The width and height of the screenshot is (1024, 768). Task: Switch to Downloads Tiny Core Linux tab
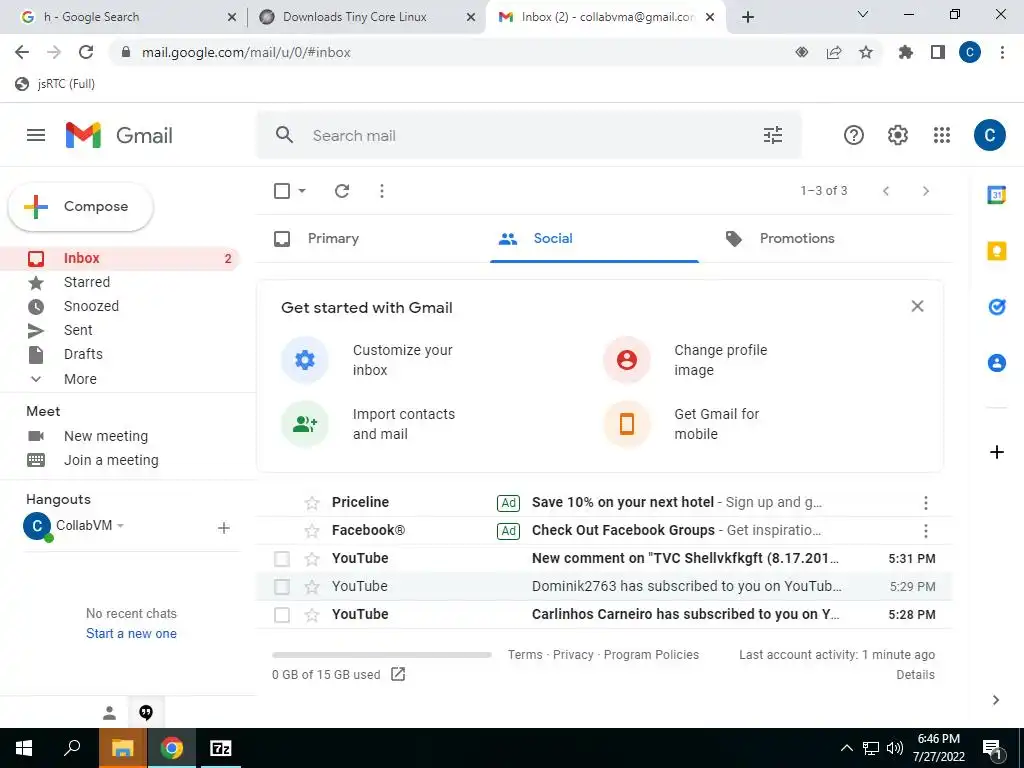(366, 17)
